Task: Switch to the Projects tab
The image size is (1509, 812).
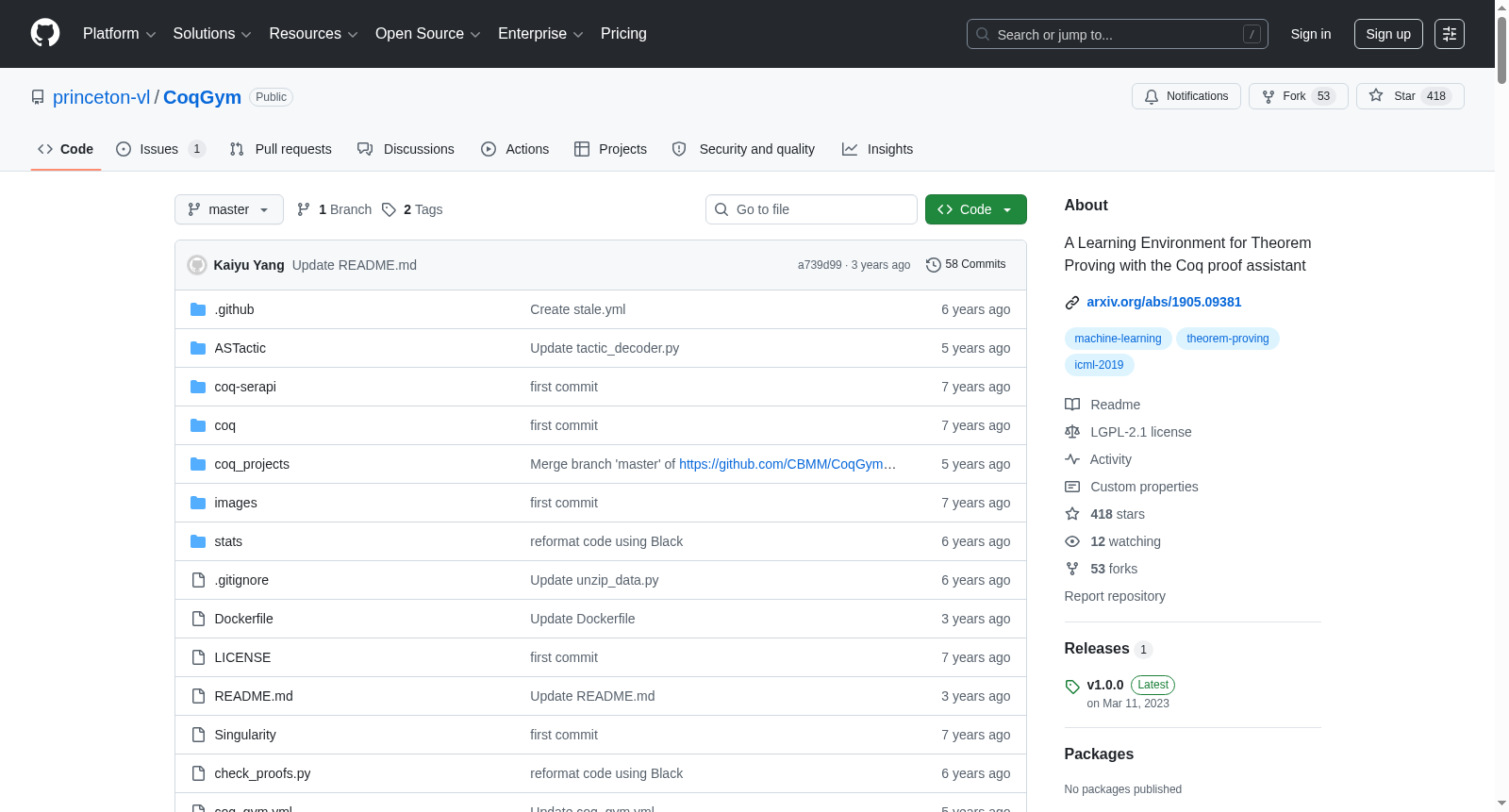Action: (610, 149)
